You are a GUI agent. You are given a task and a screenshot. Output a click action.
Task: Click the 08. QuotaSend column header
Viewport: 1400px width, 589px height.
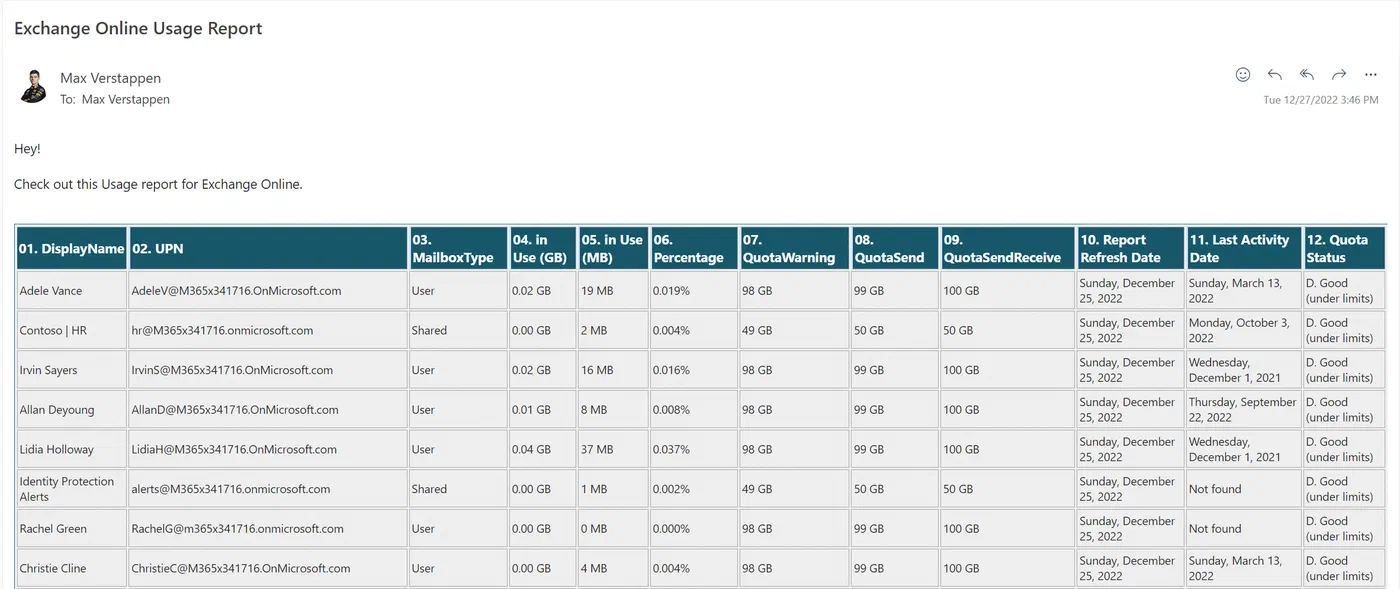(x=895, y=248)
